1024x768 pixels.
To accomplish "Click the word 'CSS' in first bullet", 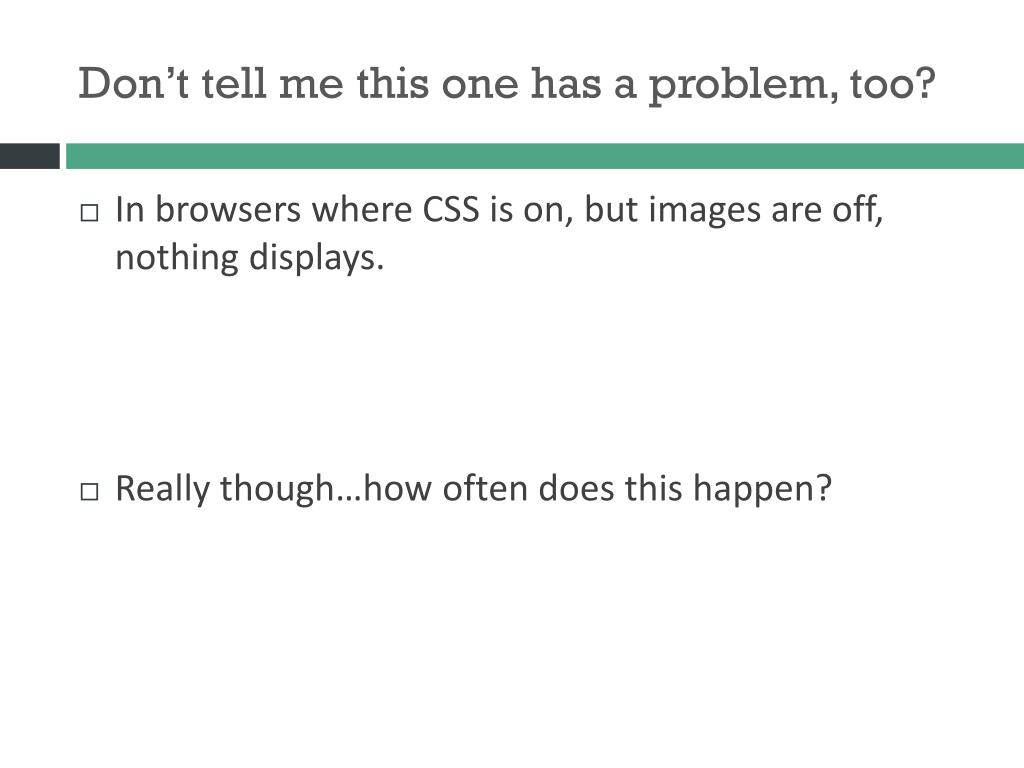I will (x=451, y=210).
